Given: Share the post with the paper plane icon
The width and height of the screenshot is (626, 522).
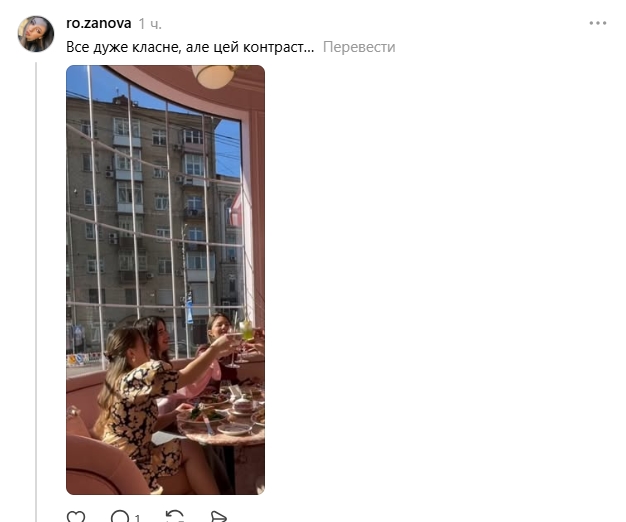Looking at the screenshot, I should tap(218, 517).
